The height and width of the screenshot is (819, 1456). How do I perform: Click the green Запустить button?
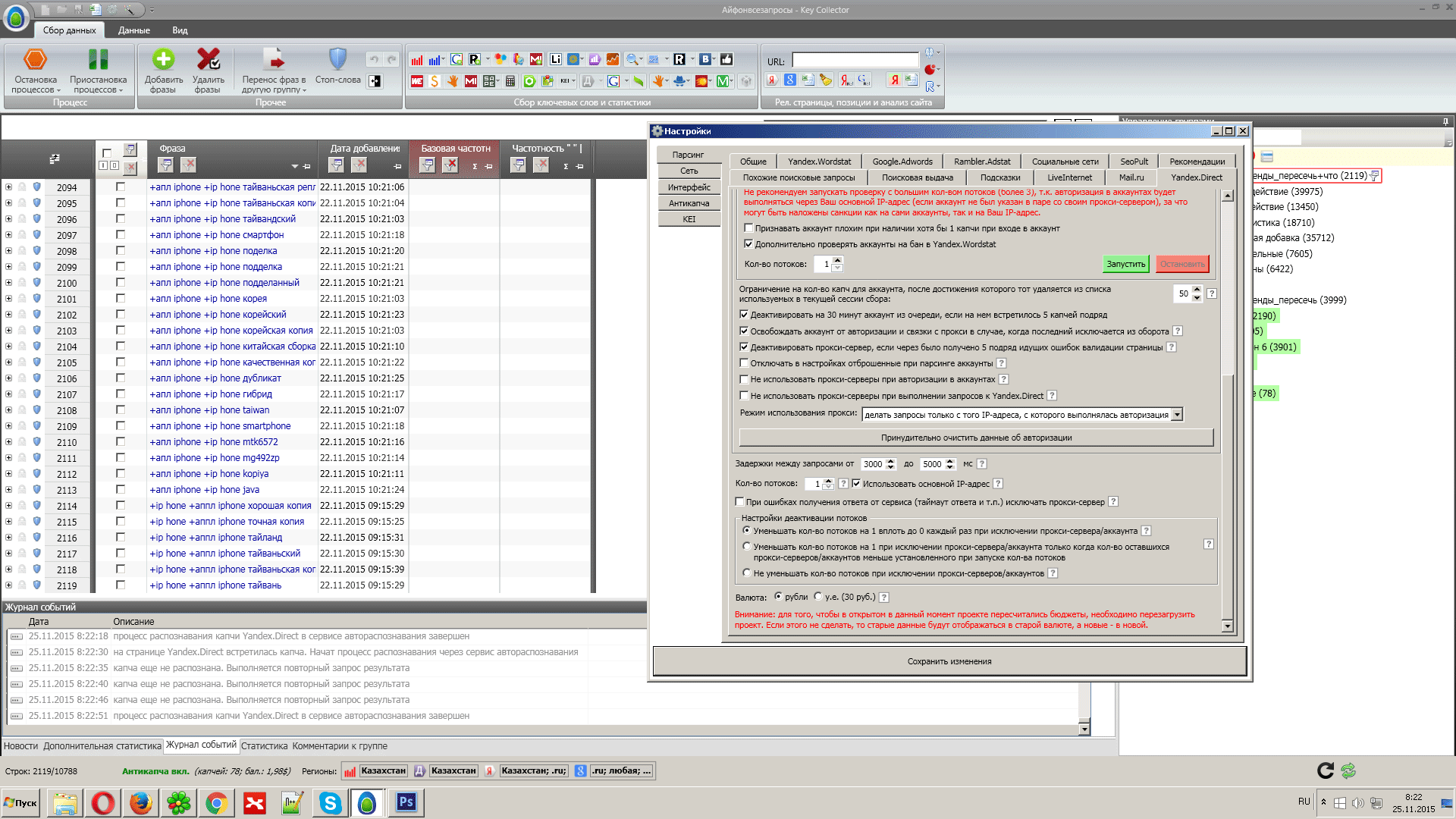click(1125, 264)
